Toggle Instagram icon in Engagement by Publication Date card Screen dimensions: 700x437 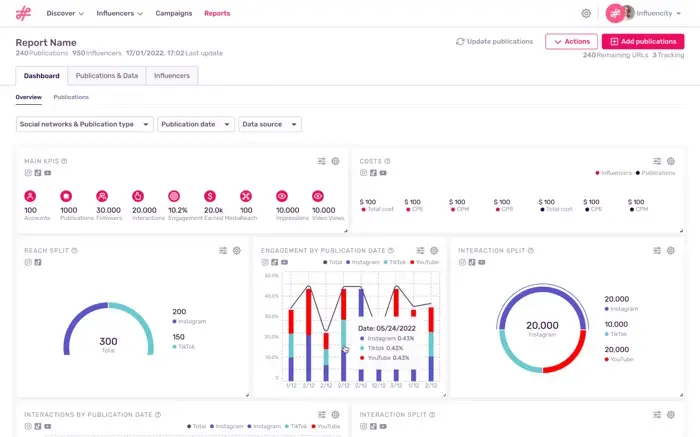click(265, 262)
